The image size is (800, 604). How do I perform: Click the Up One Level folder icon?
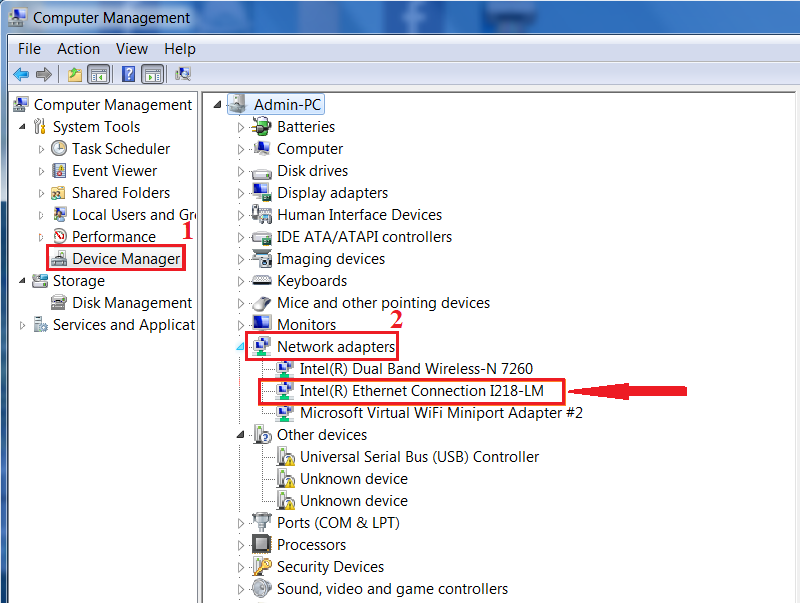pos(74,74)
